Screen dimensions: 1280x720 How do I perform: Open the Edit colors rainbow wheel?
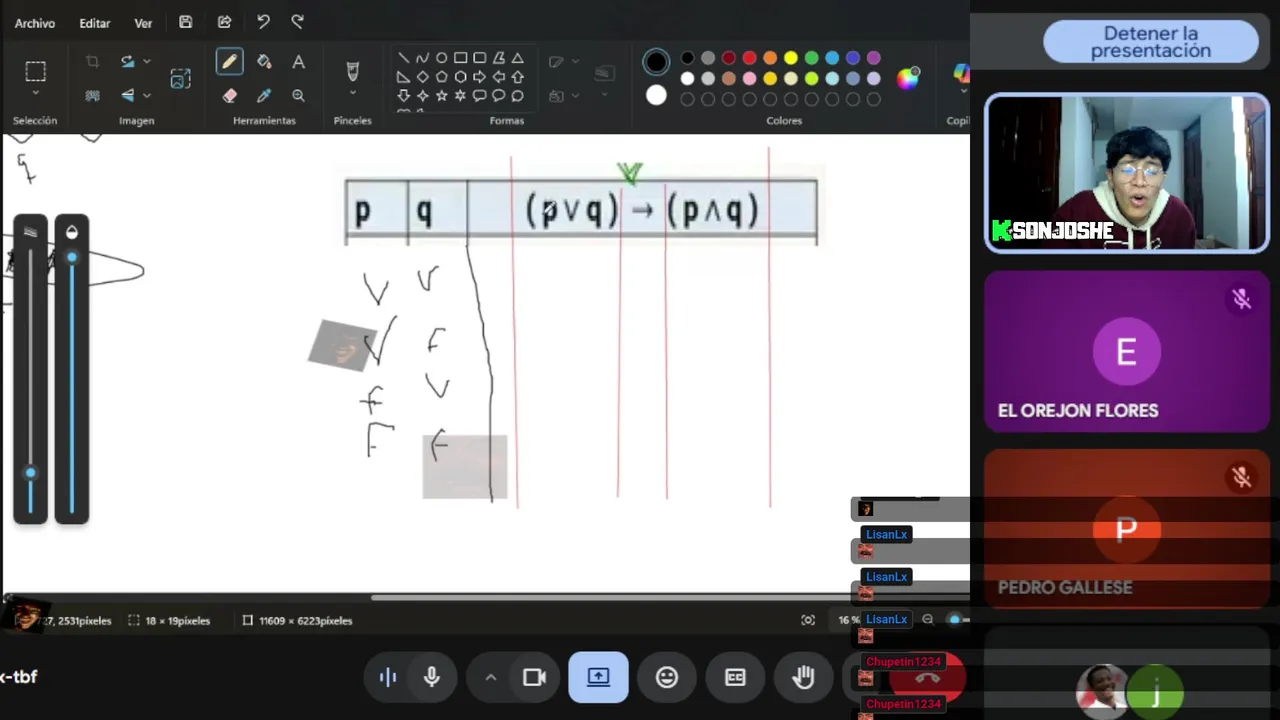908,79
